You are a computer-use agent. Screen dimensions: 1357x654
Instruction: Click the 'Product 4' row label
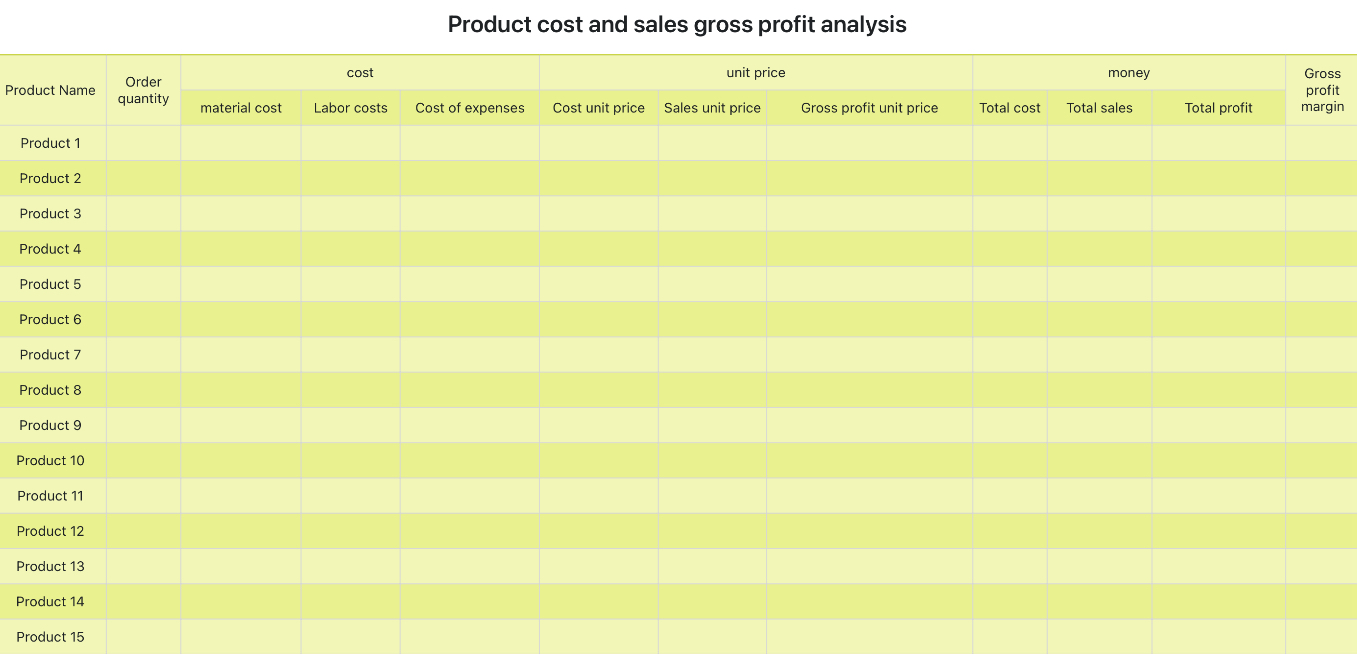tap(51, 249)
